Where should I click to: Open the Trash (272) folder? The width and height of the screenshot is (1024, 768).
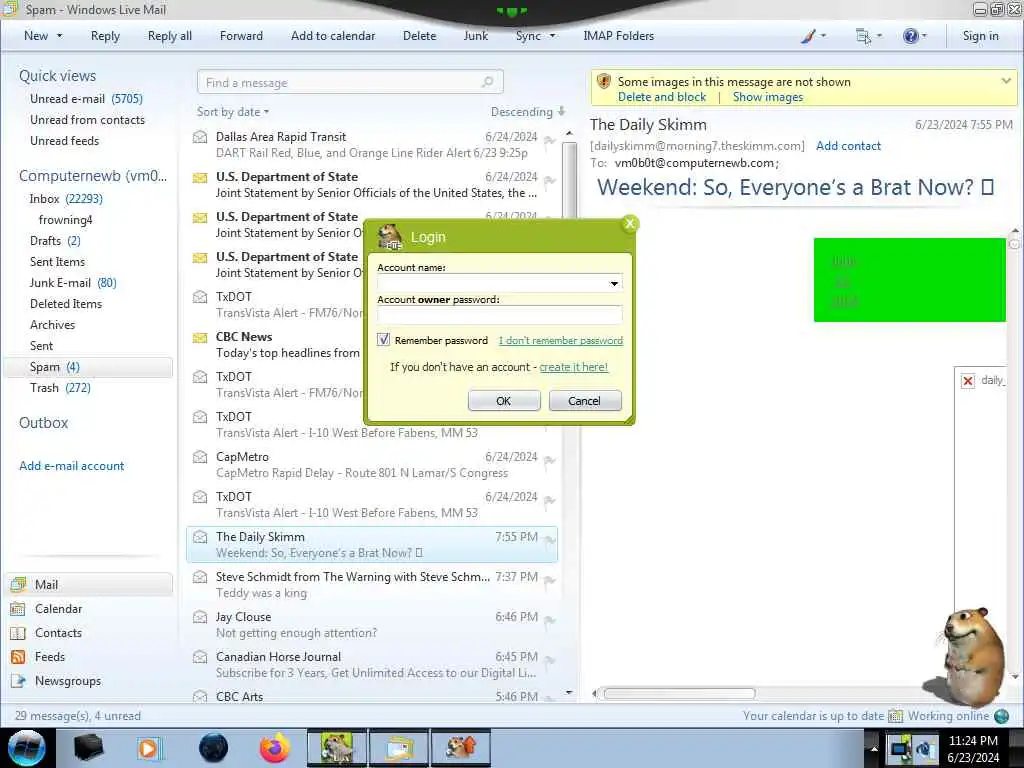point(60,388)
